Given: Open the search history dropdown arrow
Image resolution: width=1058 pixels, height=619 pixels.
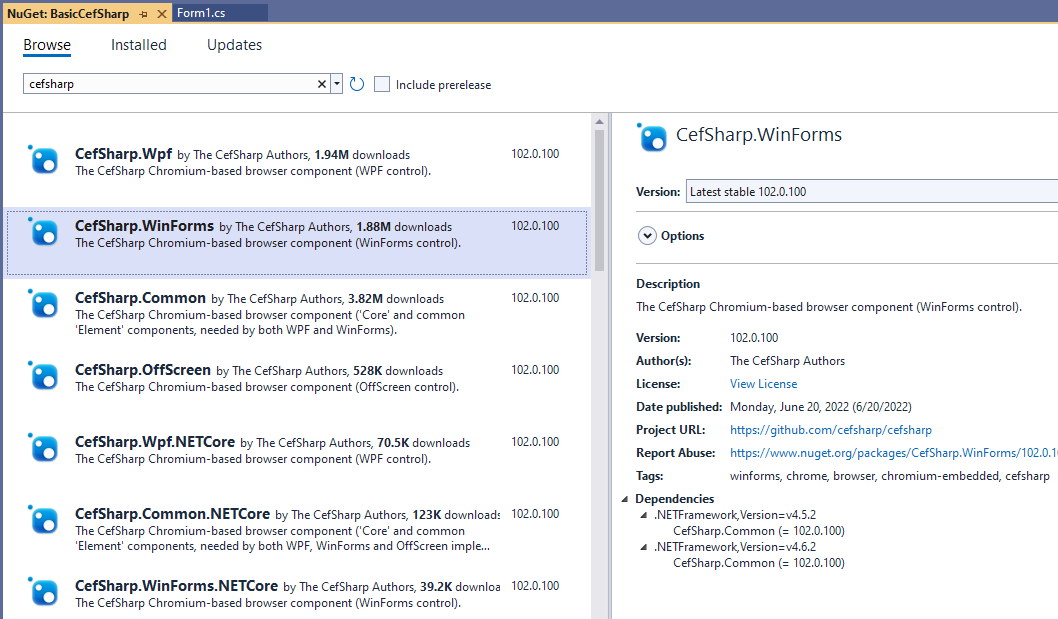Looking at the screenshot, I should coord(337,85).
